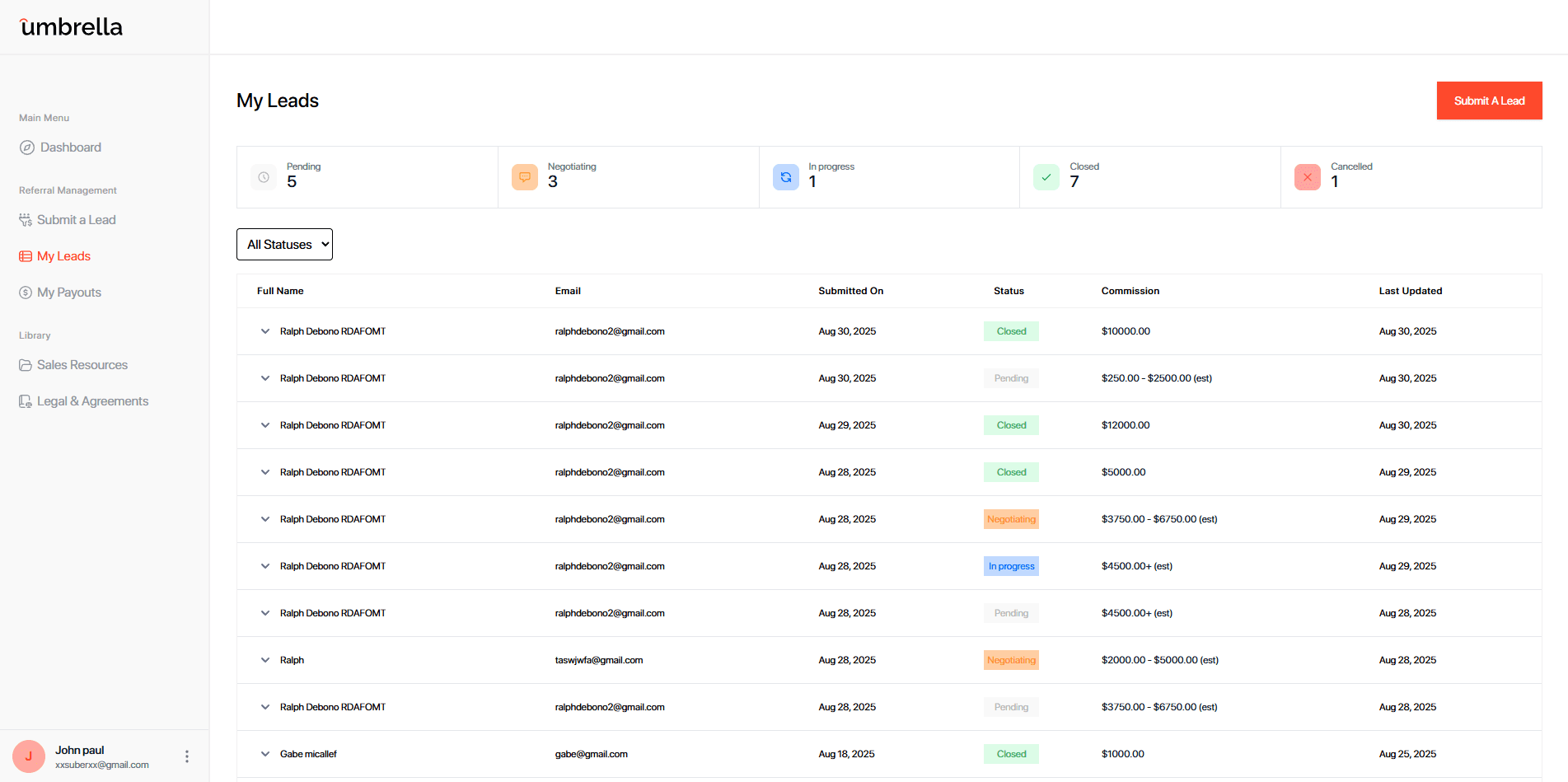Expand the first Ralph Debono RDAFOMT lead row
This screenshot has width=1568, height=782.
coord(265,331)
